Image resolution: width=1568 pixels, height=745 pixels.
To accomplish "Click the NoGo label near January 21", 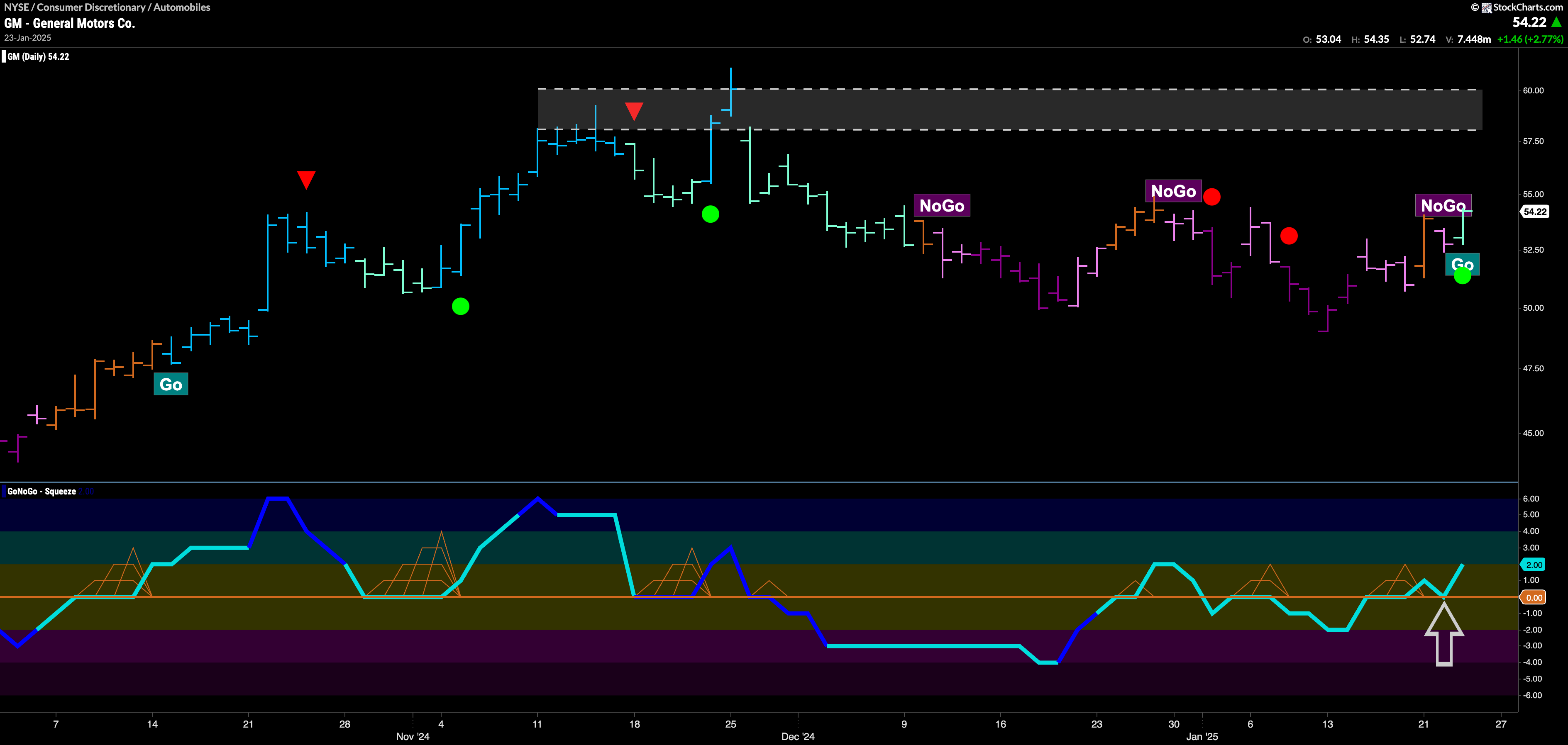I will point(1443,206).
